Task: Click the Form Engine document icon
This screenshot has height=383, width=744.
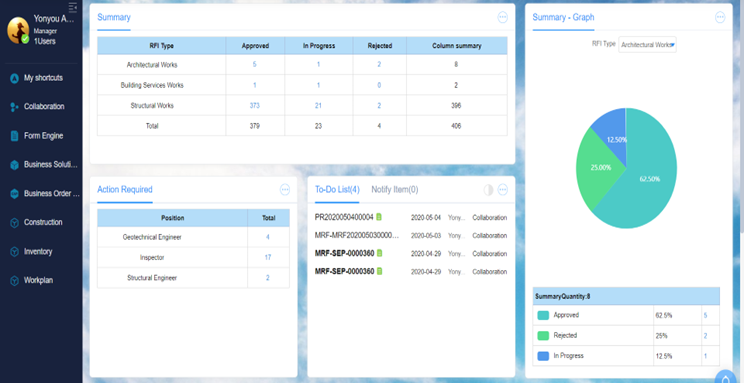Action: click(14, 136)
